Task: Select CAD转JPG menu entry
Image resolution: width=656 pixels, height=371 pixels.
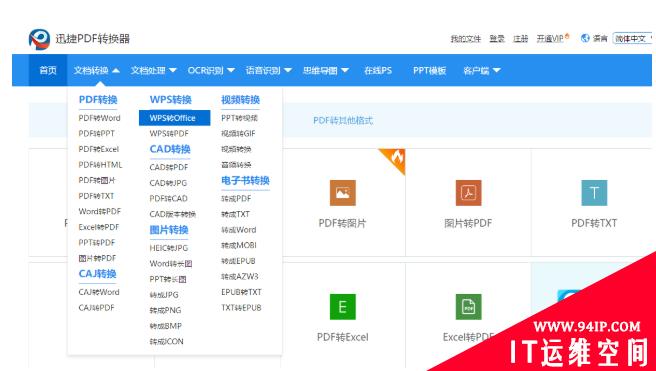Action: [x=168, y=183]
